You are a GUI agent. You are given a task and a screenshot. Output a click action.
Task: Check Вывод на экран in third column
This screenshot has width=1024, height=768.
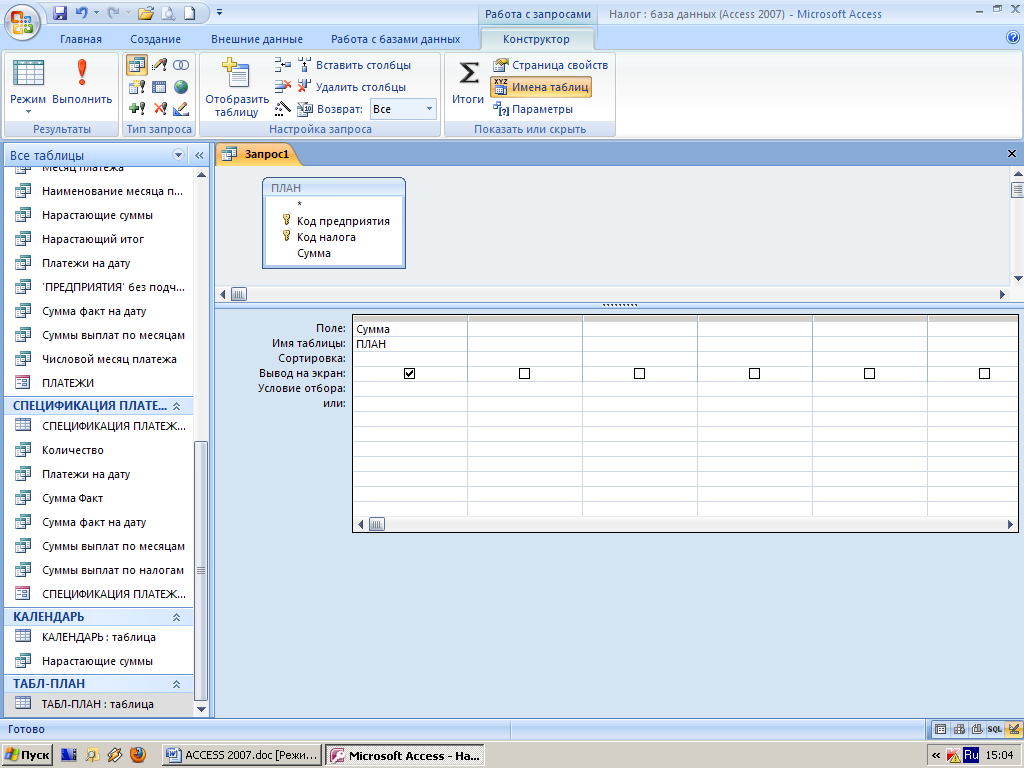(x=639, y=374)
